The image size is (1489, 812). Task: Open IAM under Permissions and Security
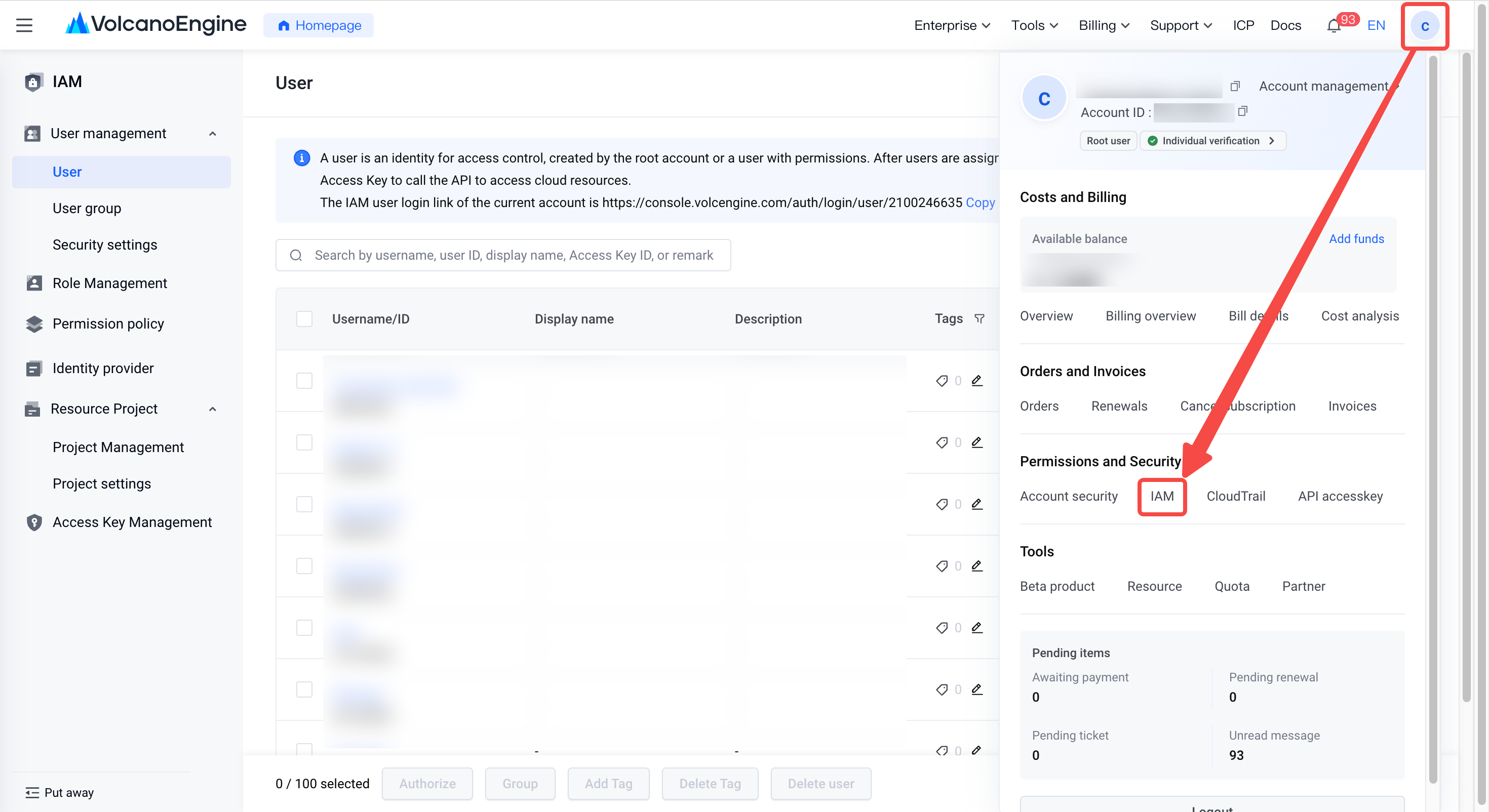point(1162,496)
